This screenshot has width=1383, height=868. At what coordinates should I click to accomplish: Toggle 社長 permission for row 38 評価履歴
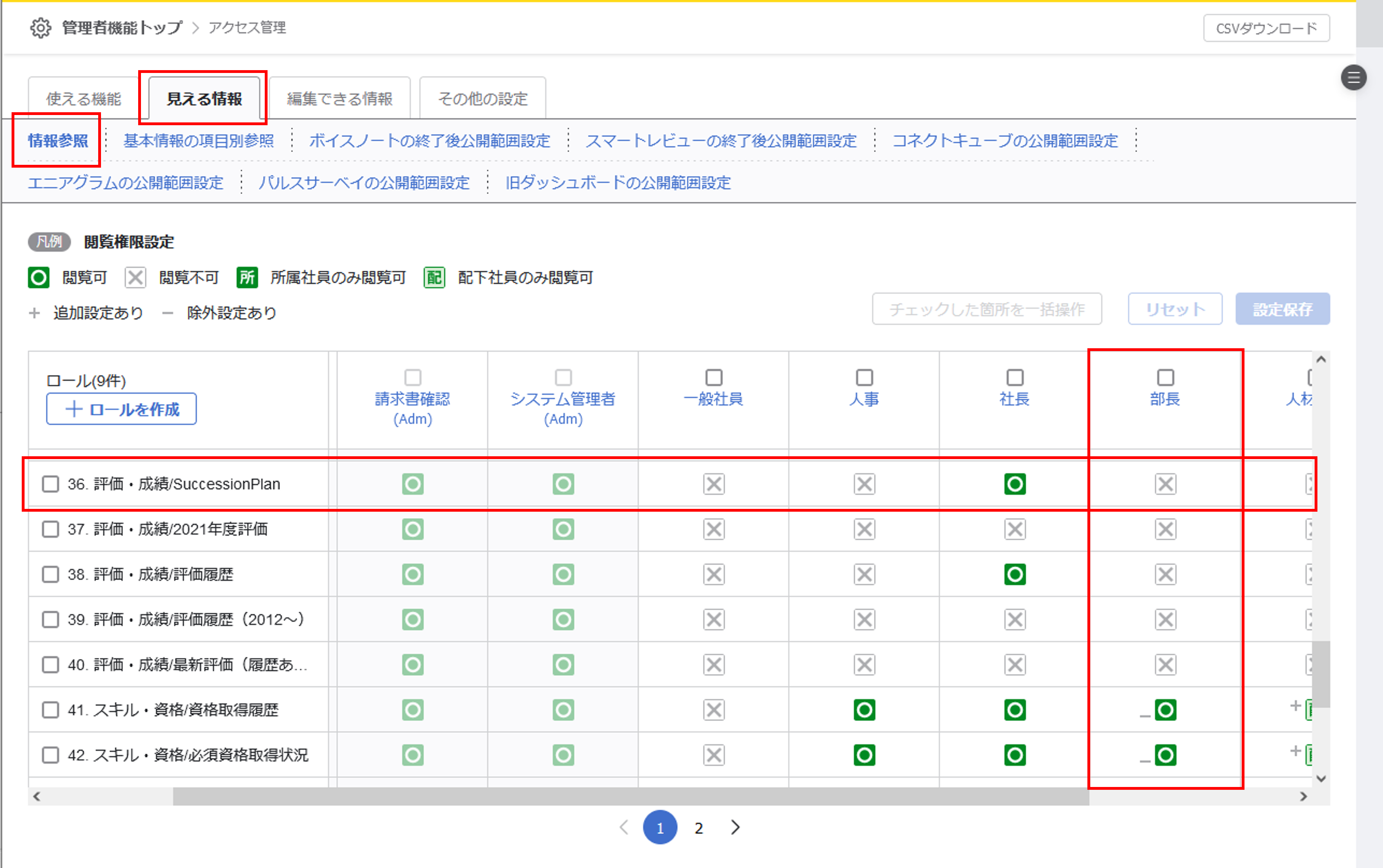pyautogui.click(x=1014, y=574)
